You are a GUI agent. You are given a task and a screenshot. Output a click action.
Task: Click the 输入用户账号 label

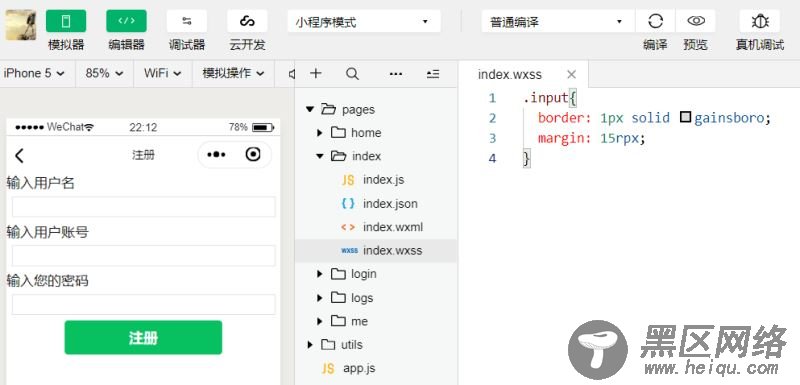coord(47,233)
